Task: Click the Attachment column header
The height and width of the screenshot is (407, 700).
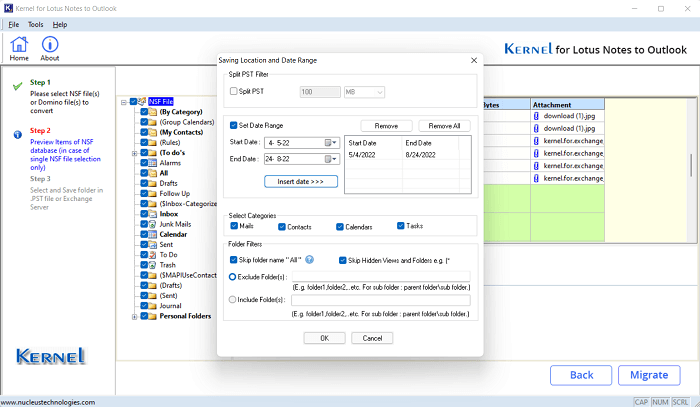Action: [x=567, y=105]
